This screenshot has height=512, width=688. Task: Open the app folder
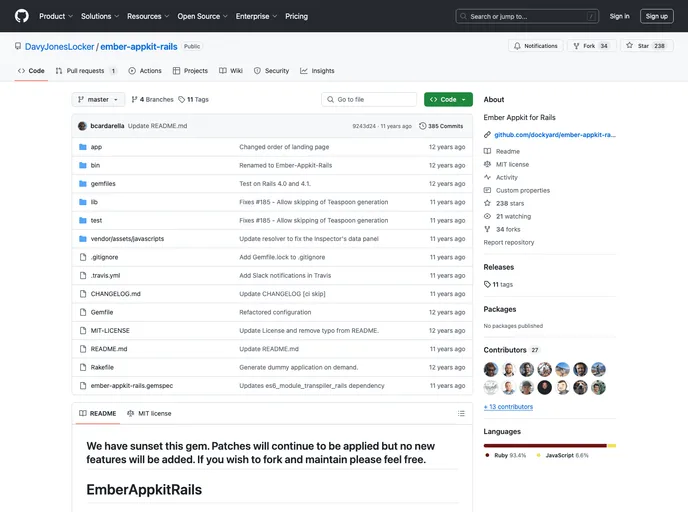[96, 147]
